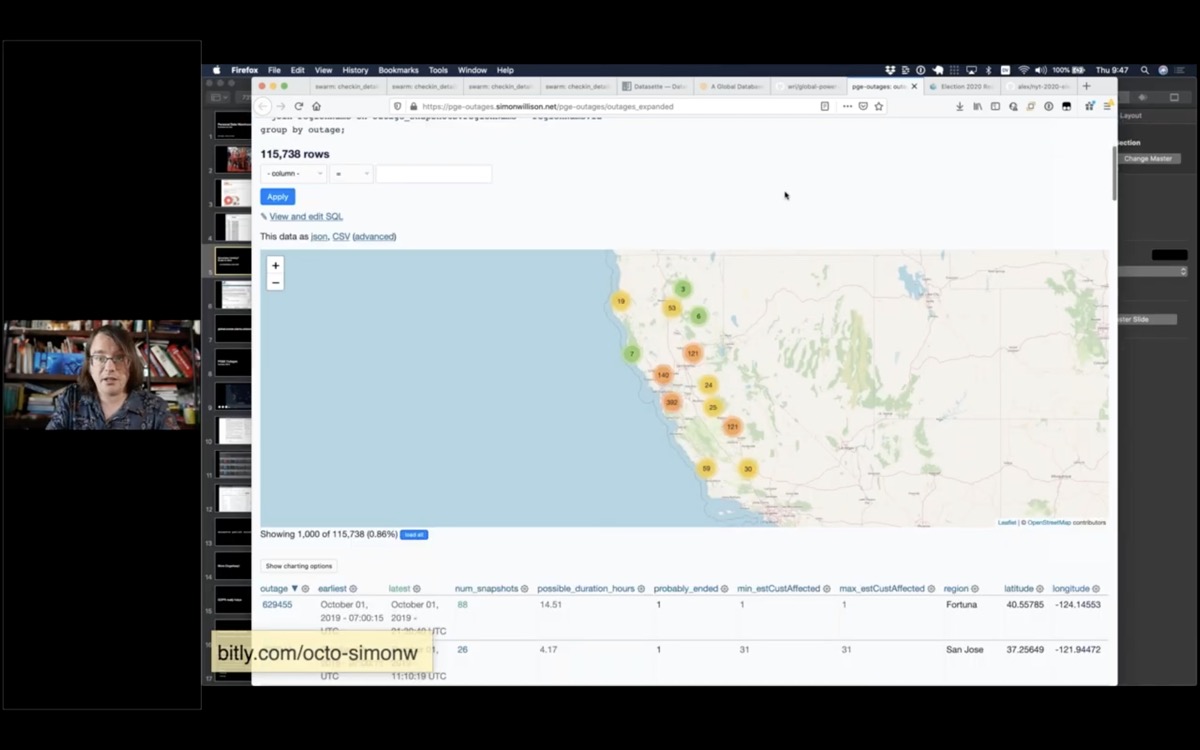Open the filter operator dropdown

pos(351,173)
